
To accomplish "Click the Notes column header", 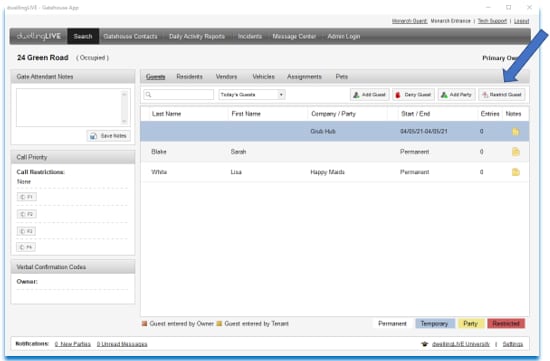I will pos(513,114).
